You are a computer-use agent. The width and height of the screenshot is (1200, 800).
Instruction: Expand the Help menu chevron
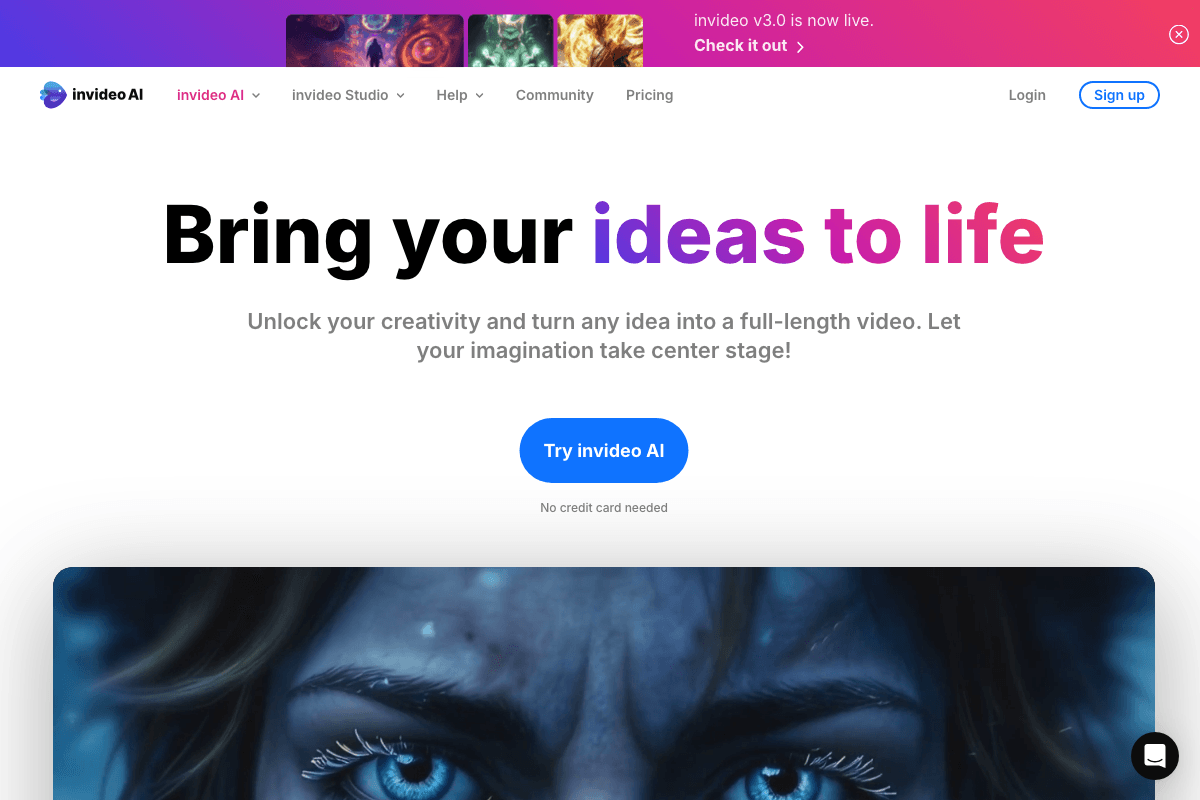tap(479, 96)
